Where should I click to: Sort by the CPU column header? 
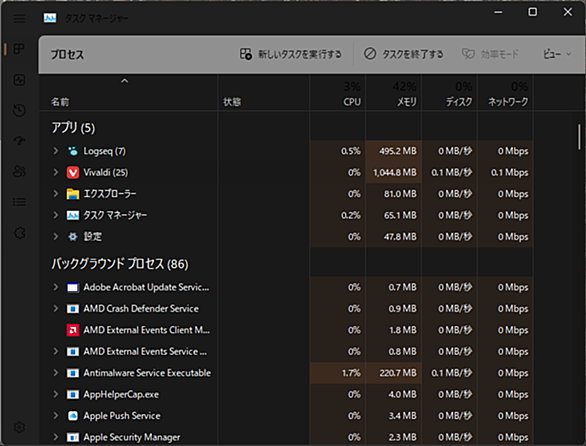click(x=337, y=93)
